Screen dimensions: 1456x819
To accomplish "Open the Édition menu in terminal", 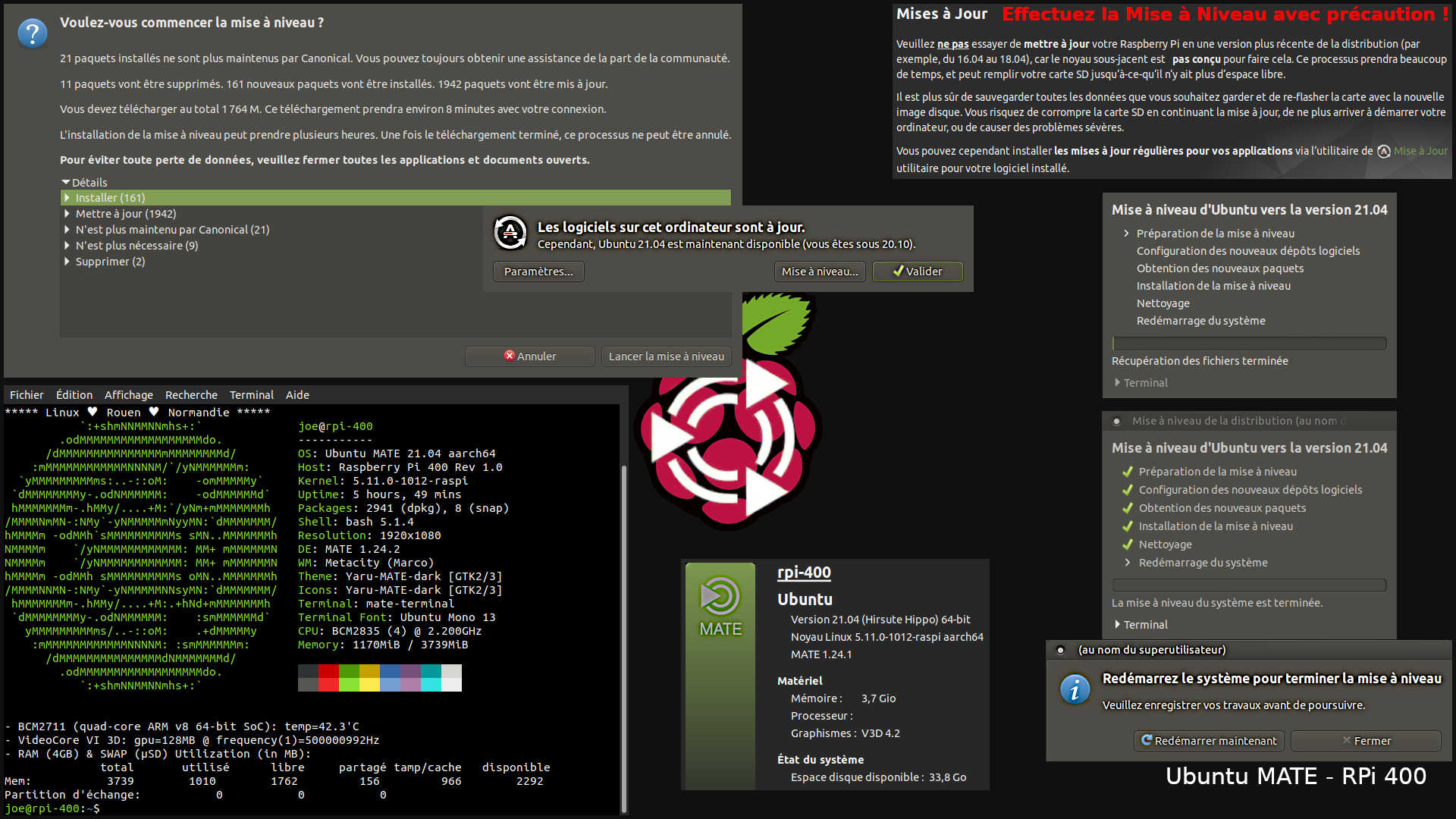I will 74,395.
